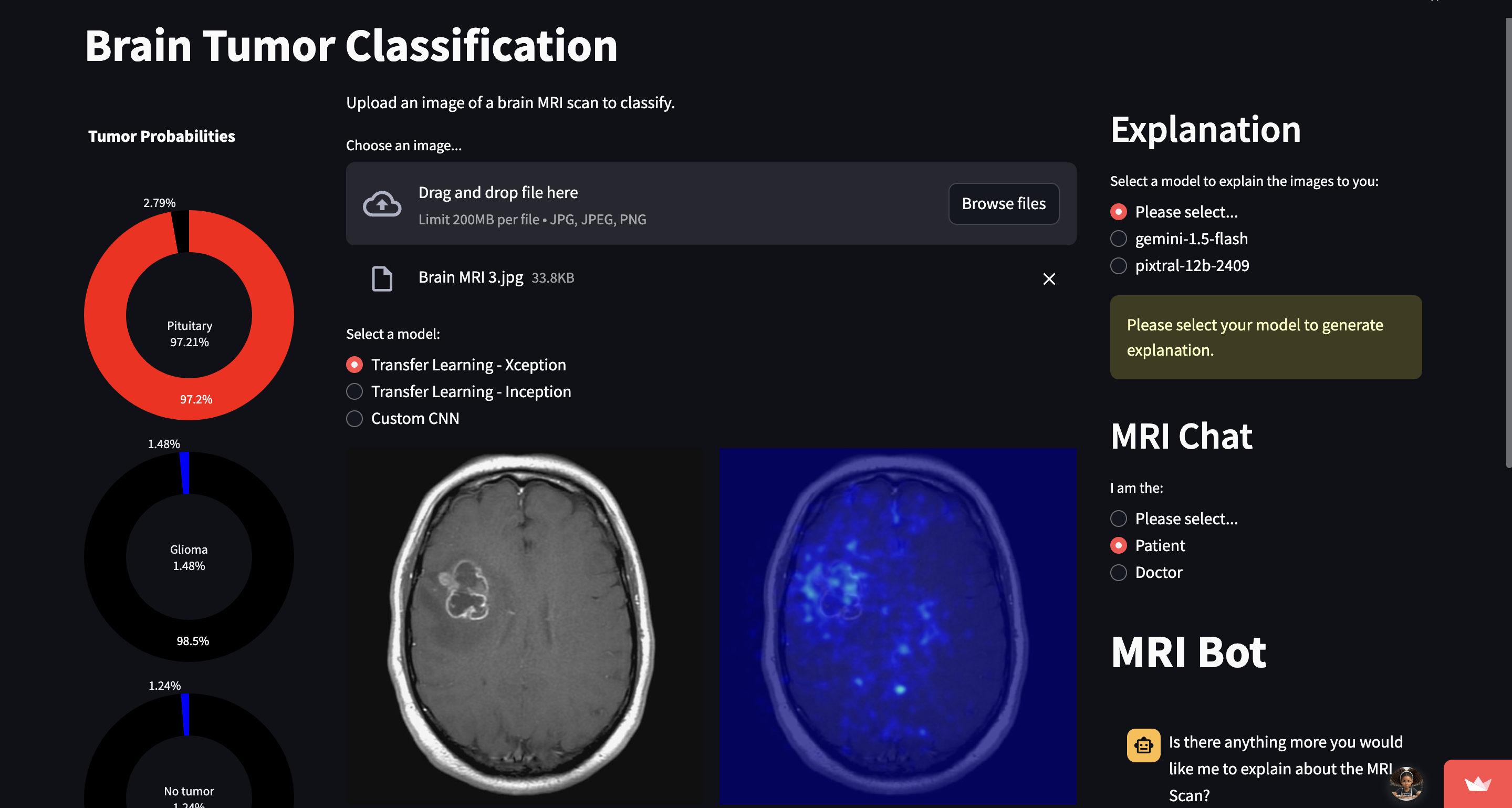Click the MRI Bot robot avatar icon
Screen dimensions: 1512x808
(x=1143, y=745)
